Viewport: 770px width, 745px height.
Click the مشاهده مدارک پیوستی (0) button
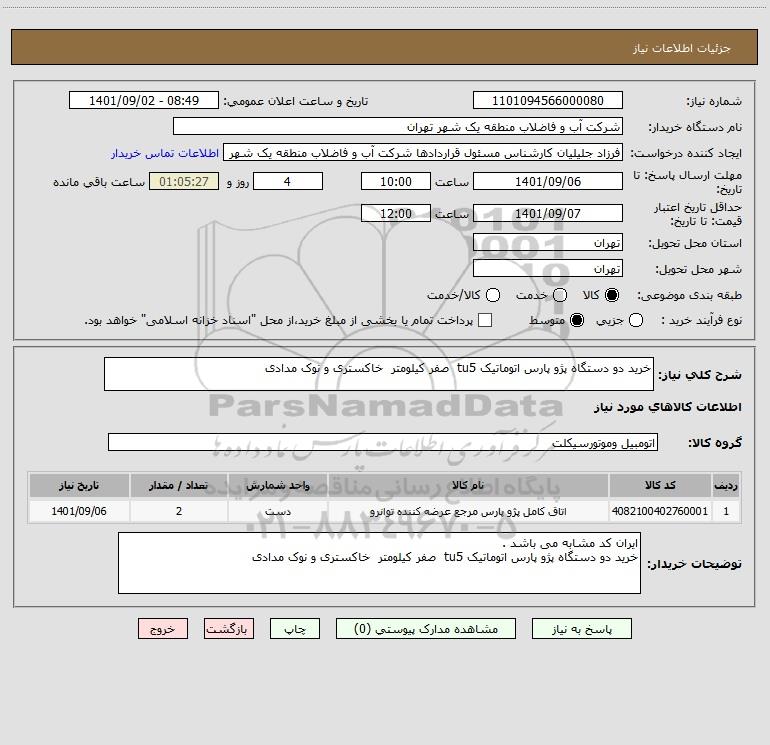coord(426,629)
